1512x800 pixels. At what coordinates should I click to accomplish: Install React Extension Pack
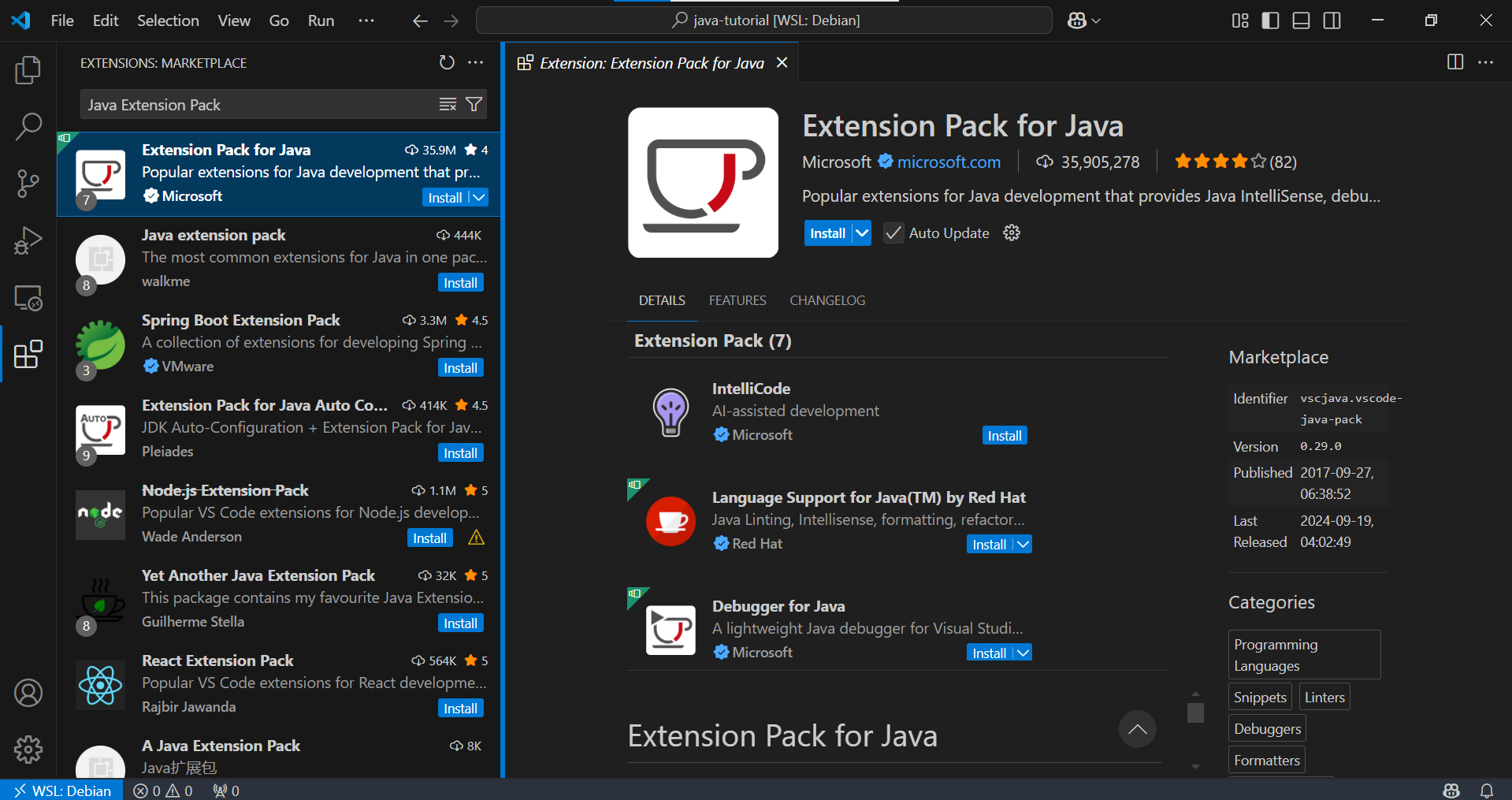(460, 709)
